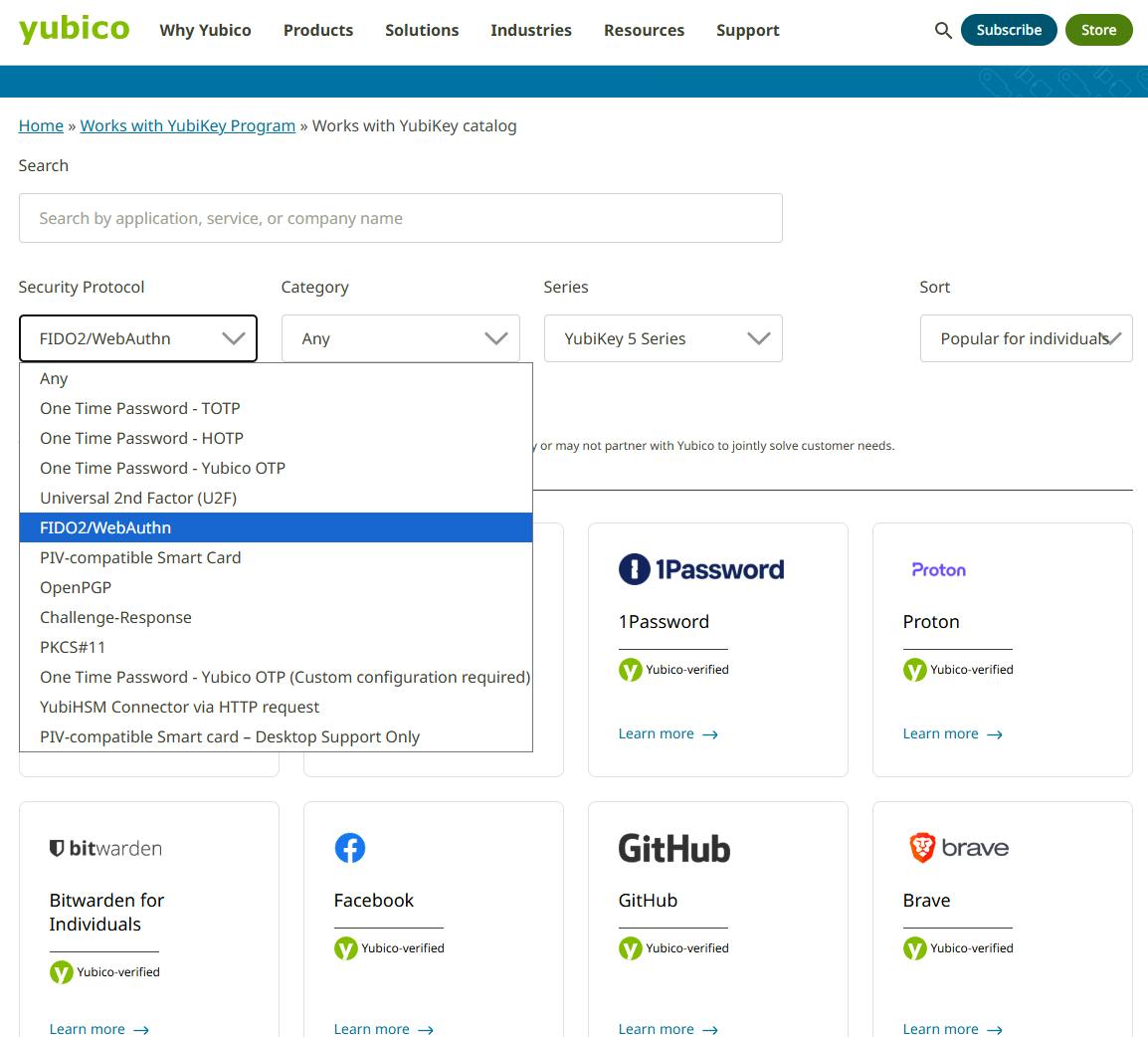Click the Subscribe button
The image size is (1148, 1037).
coord(1008,30)
